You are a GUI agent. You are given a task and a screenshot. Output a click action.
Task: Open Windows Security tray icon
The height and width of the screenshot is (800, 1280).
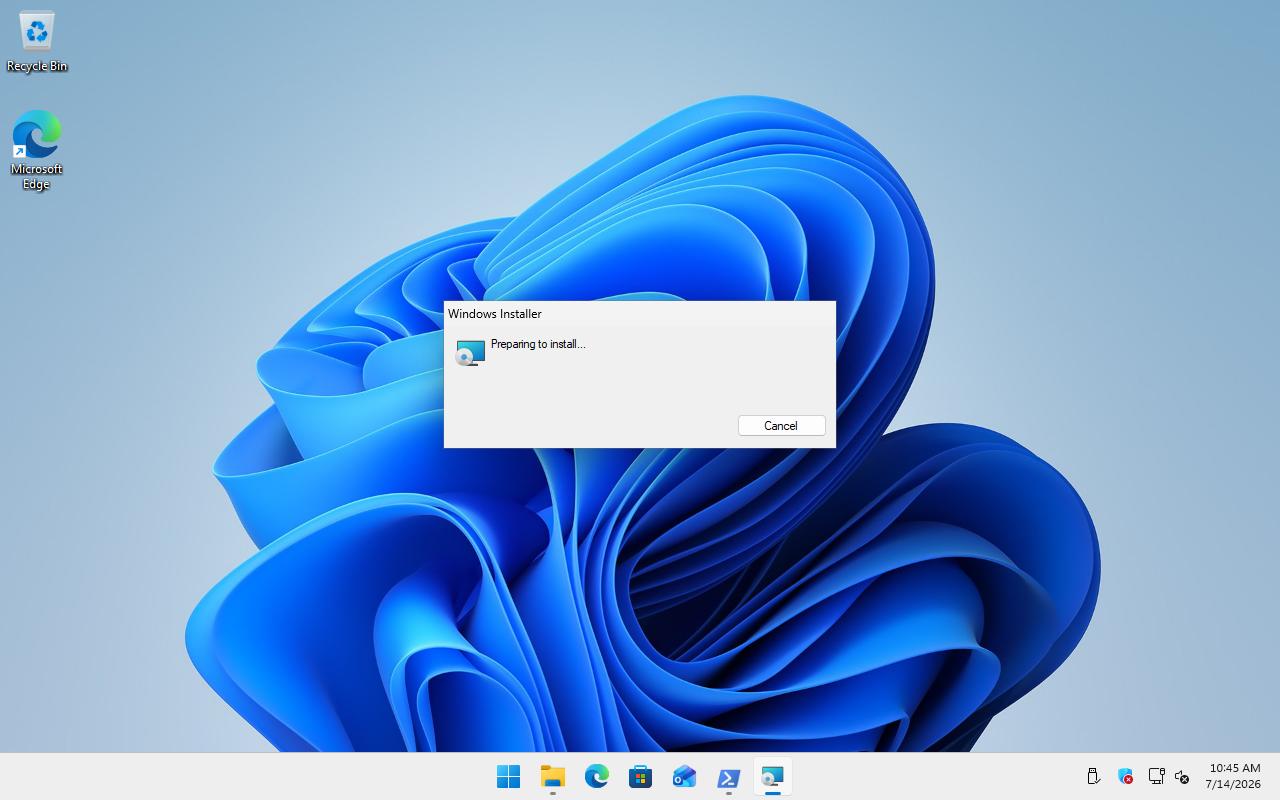[x=1125, y=776]
